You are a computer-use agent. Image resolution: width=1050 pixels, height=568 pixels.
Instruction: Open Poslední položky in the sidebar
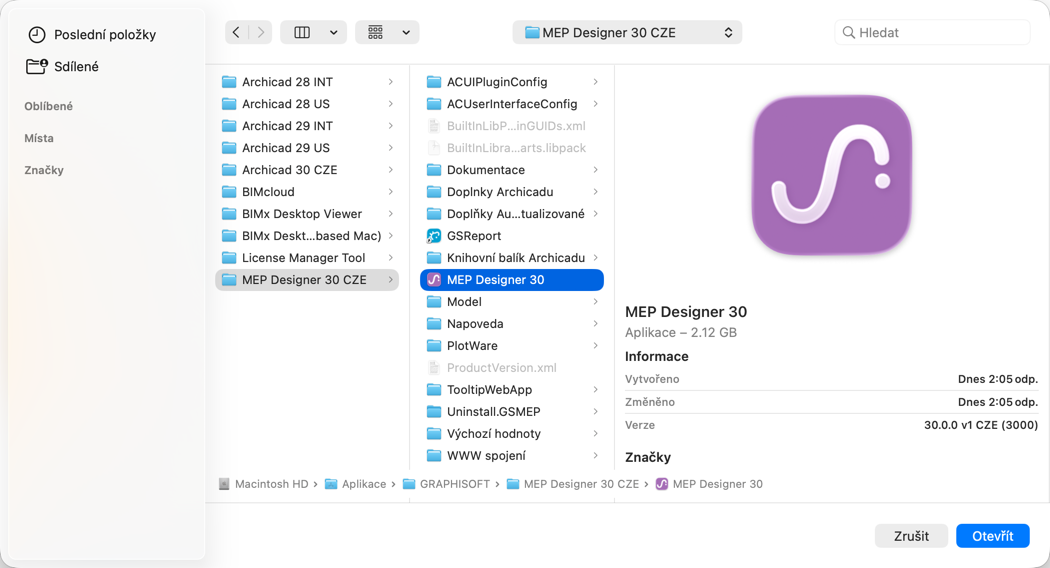(92, 35)
